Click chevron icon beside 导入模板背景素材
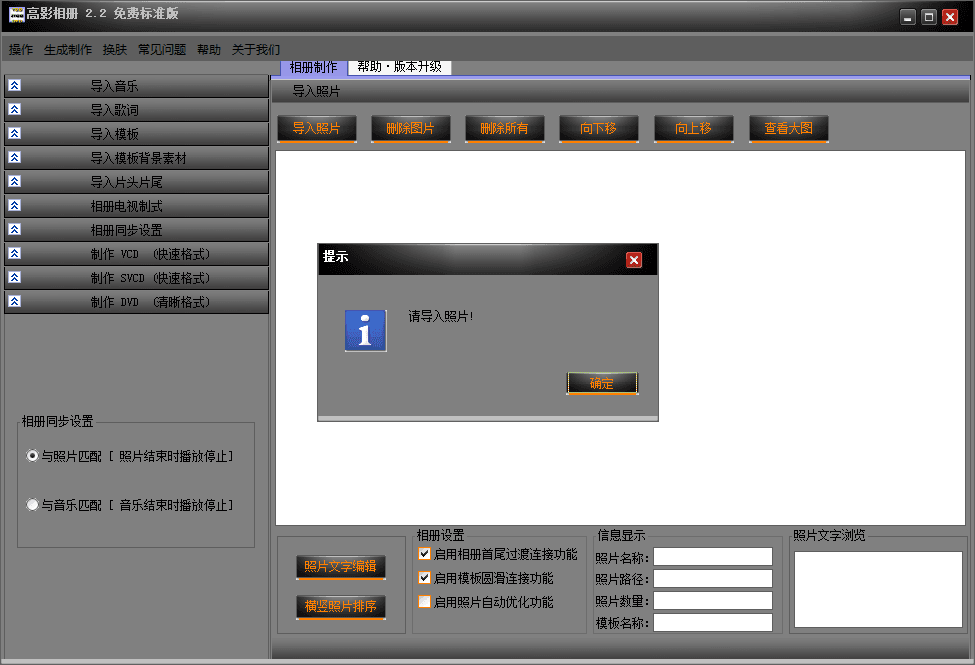 pos(14,158)
